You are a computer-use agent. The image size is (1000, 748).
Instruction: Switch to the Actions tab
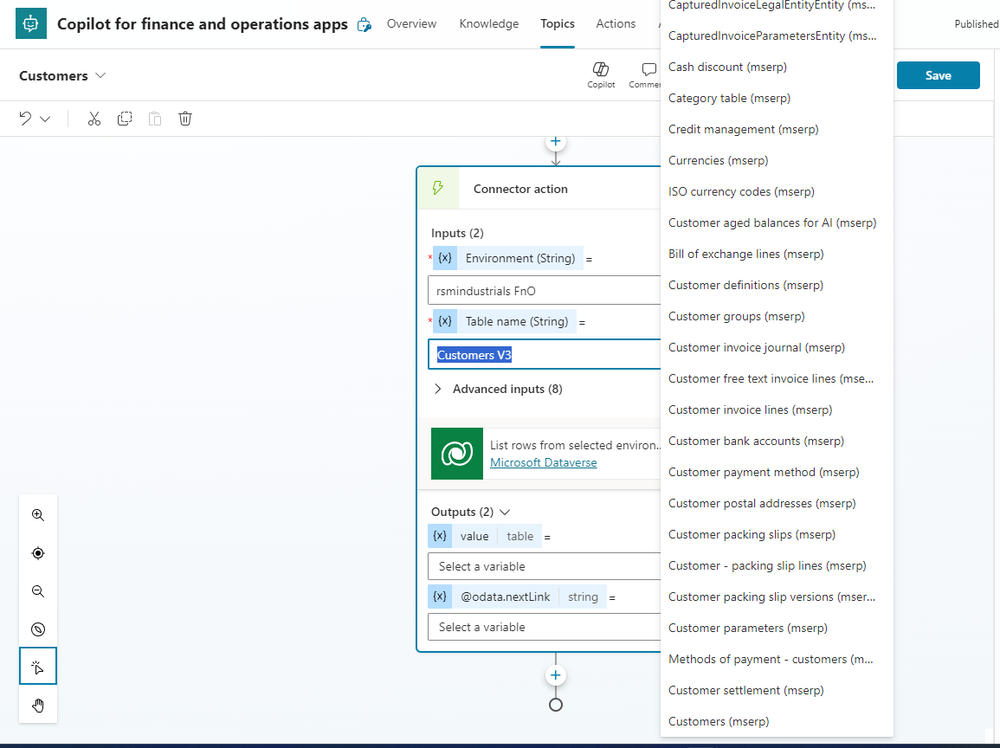(x=615, y=24)
